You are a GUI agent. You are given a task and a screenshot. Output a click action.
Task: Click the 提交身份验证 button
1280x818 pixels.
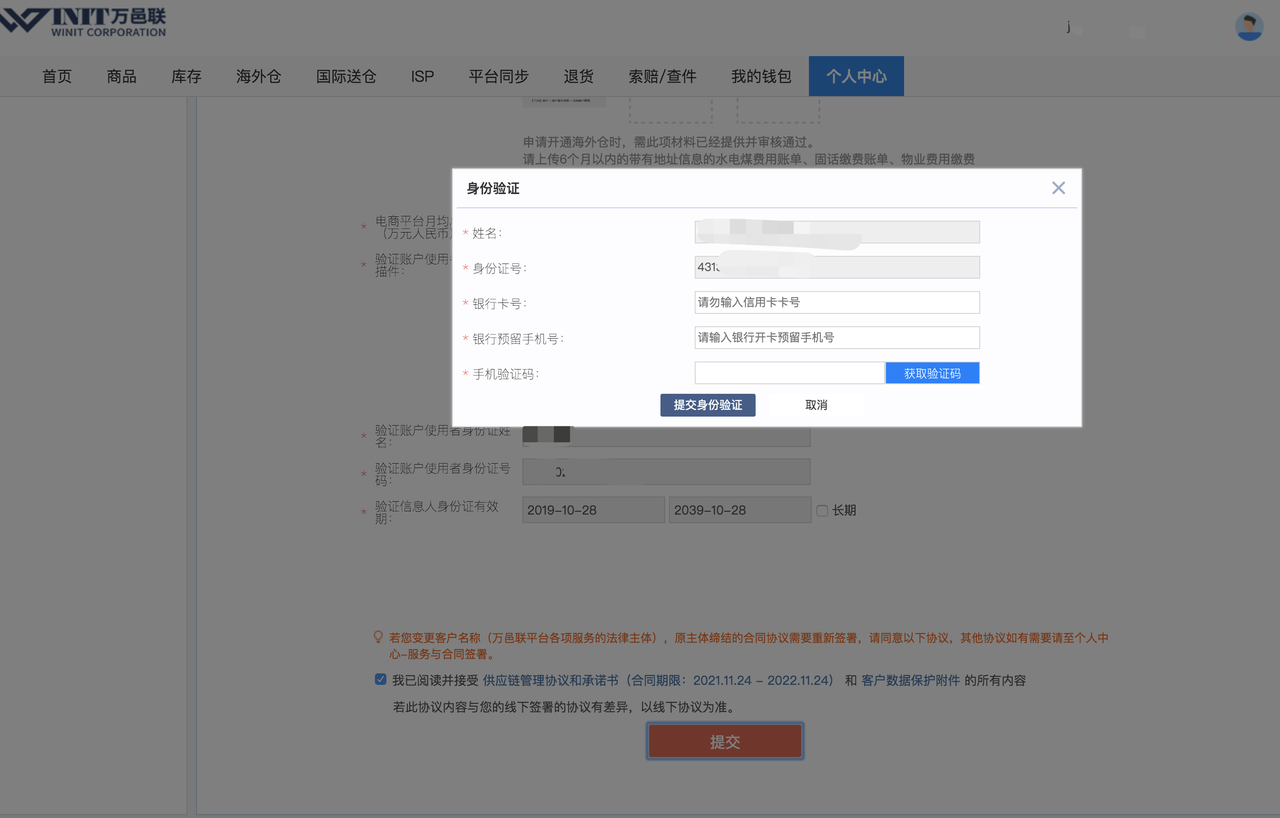click(x=708, y=405)
